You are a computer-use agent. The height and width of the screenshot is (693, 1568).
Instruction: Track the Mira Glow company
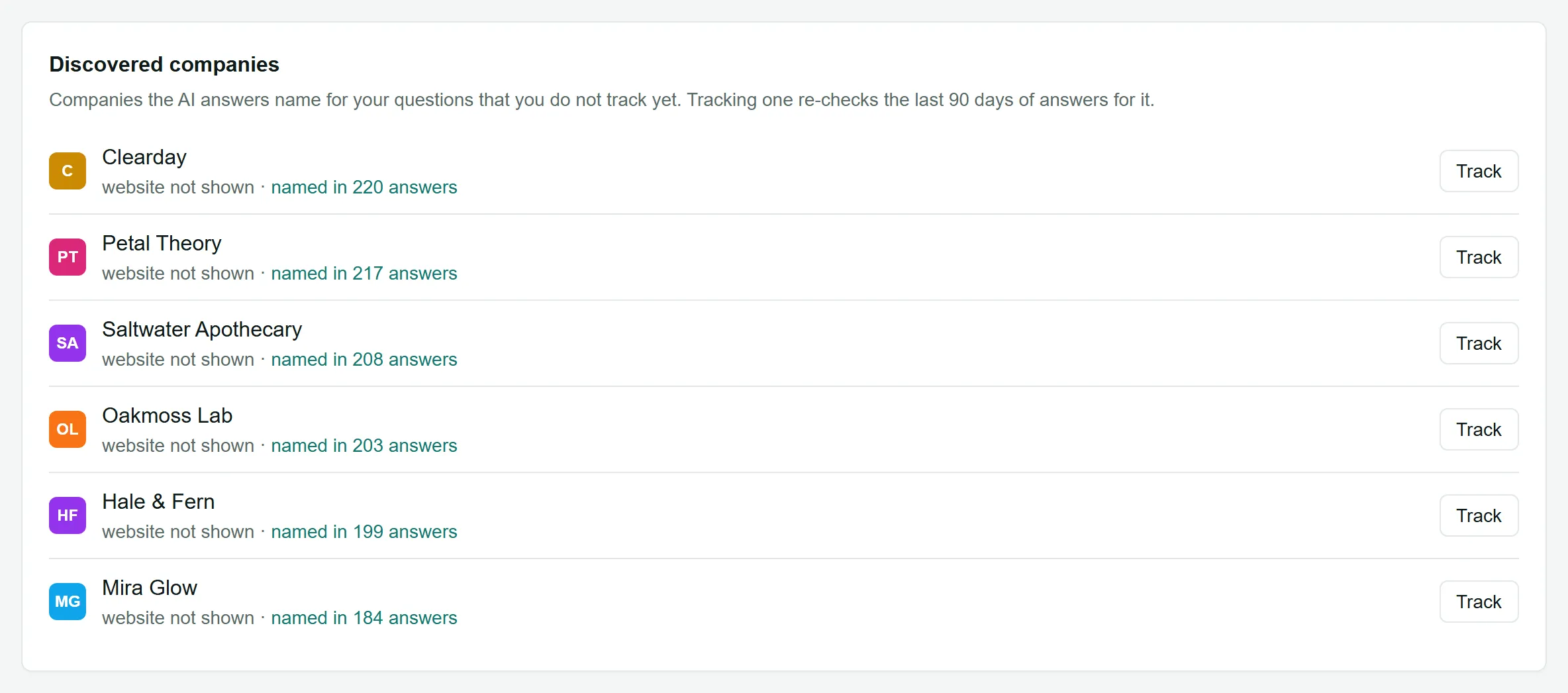(x=1479, y=602)
